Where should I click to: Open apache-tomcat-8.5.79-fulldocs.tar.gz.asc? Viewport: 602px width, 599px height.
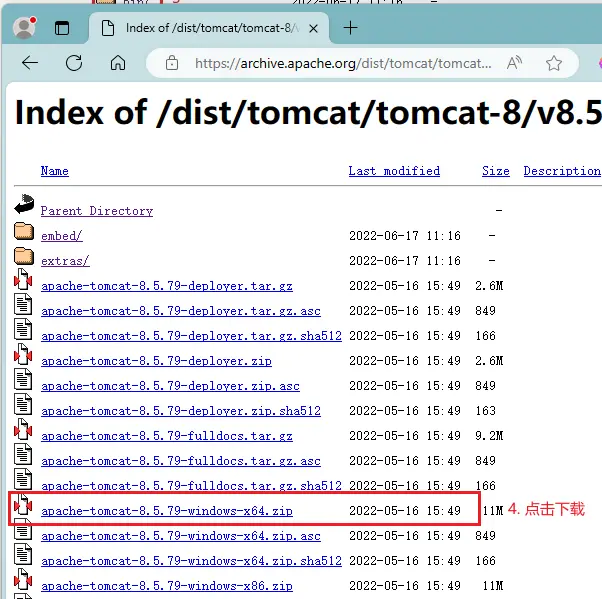181,461
